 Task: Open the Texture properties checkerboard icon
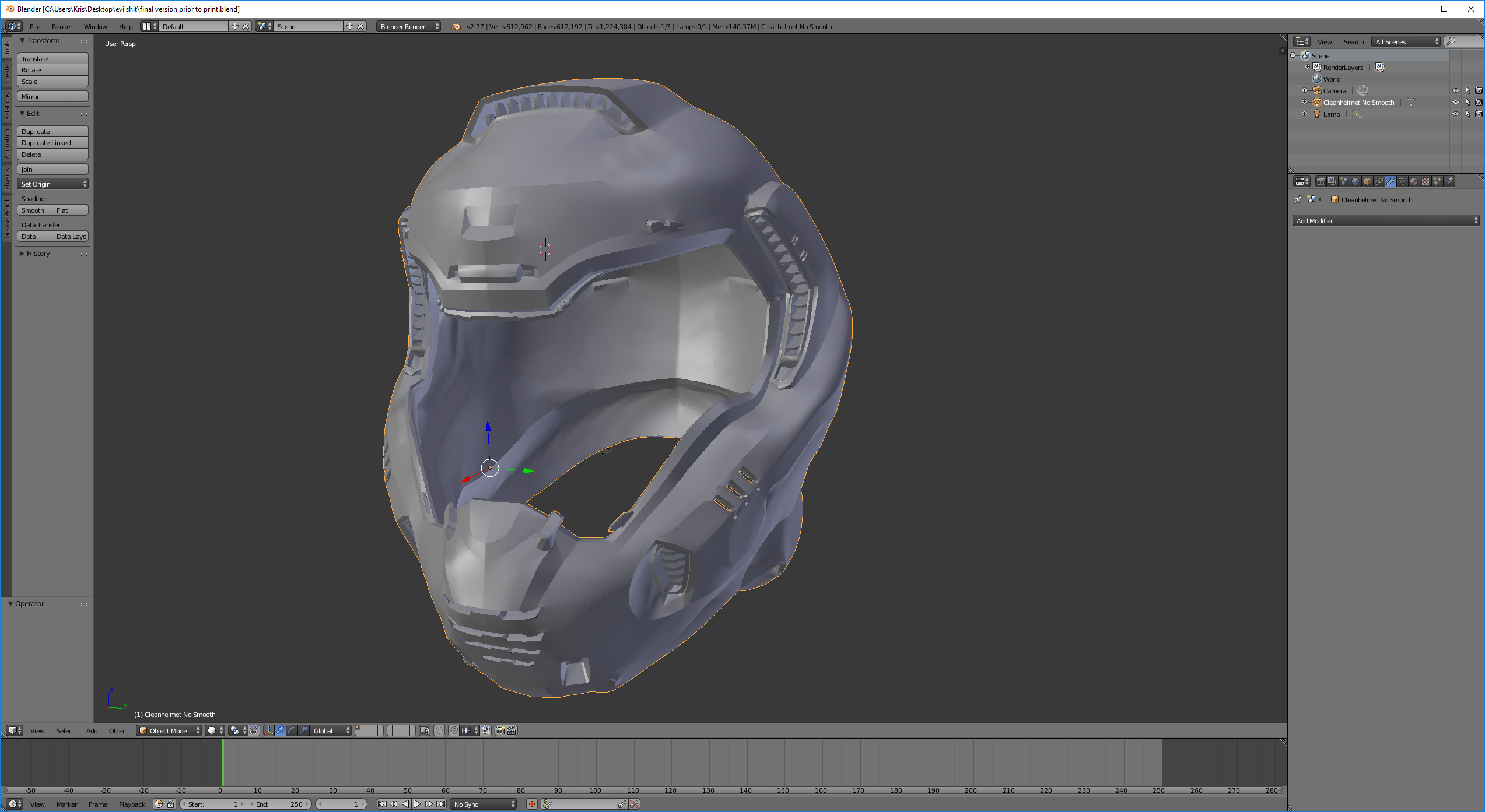pyautogui.click(x=1426, y=181)
